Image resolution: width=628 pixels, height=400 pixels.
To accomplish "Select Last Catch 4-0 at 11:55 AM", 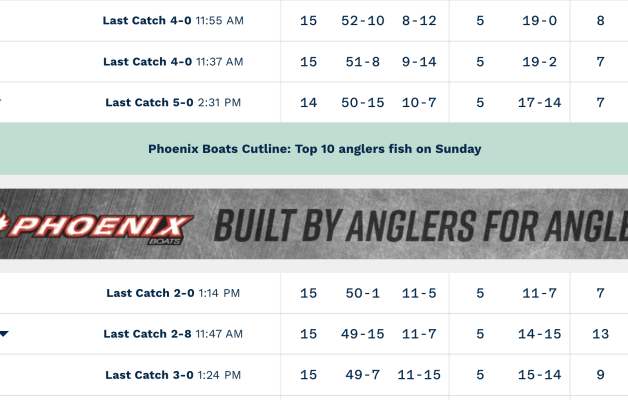I will [172, 21].
